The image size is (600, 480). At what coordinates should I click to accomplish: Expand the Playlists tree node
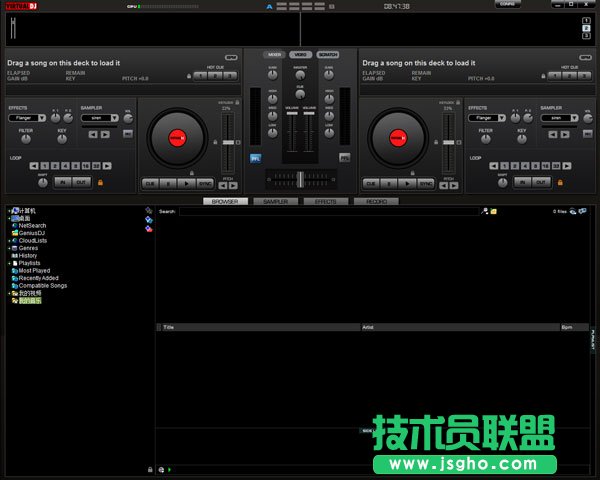pos(9,263)
